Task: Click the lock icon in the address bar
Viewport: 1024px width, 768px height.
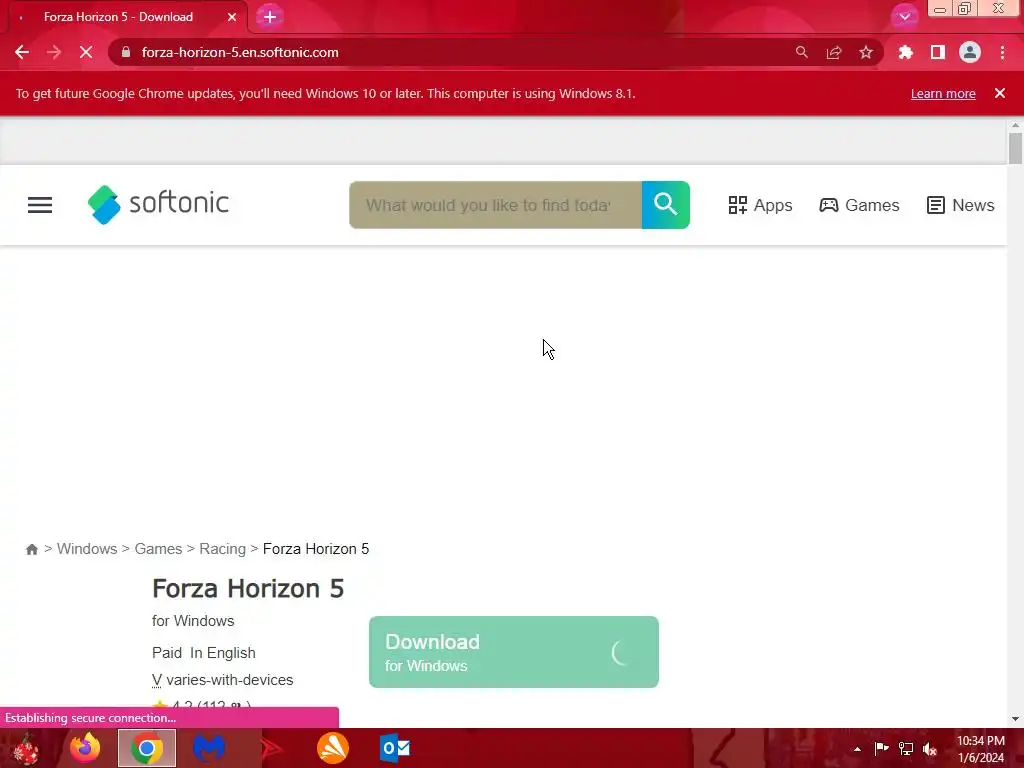Action: (x=126, y=52)
